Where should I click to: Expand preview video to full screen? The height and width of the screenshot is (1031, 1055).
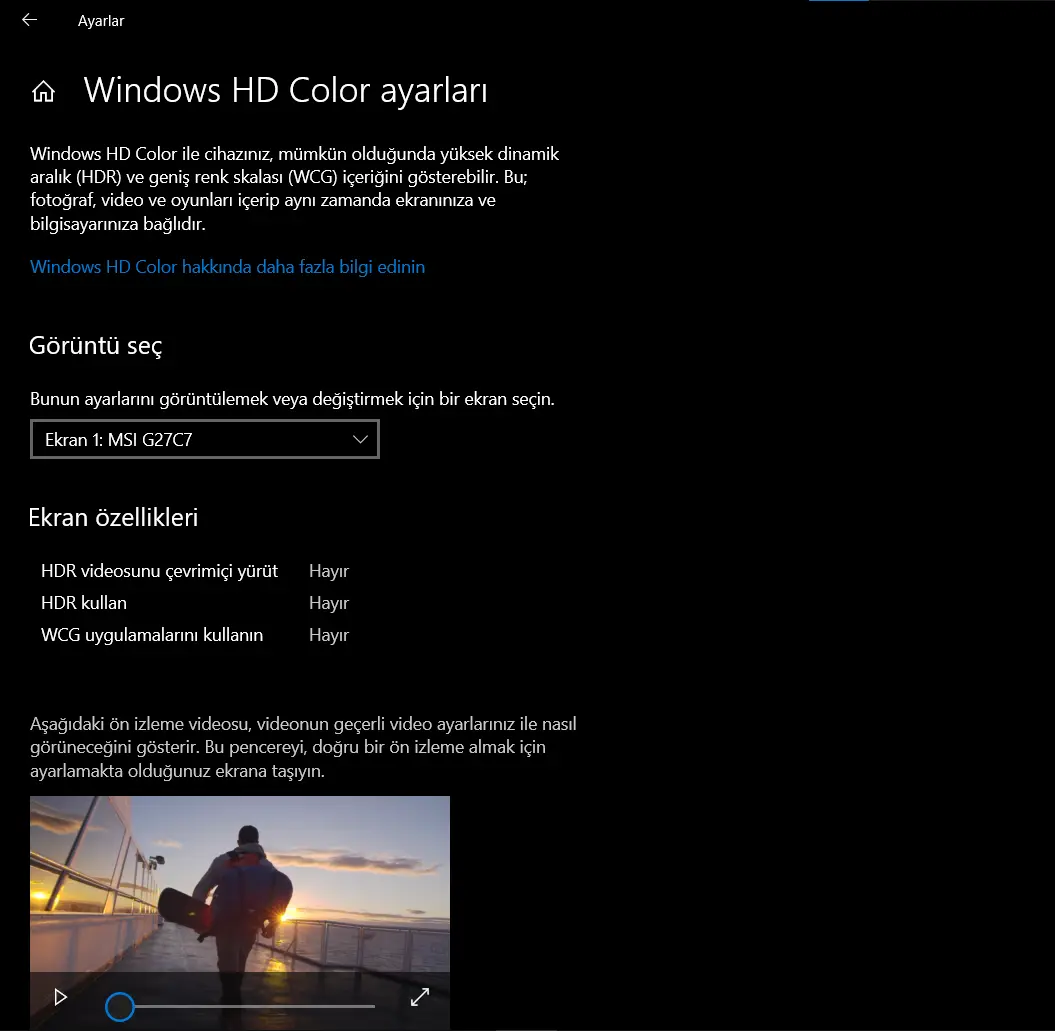tap(420, 997)
